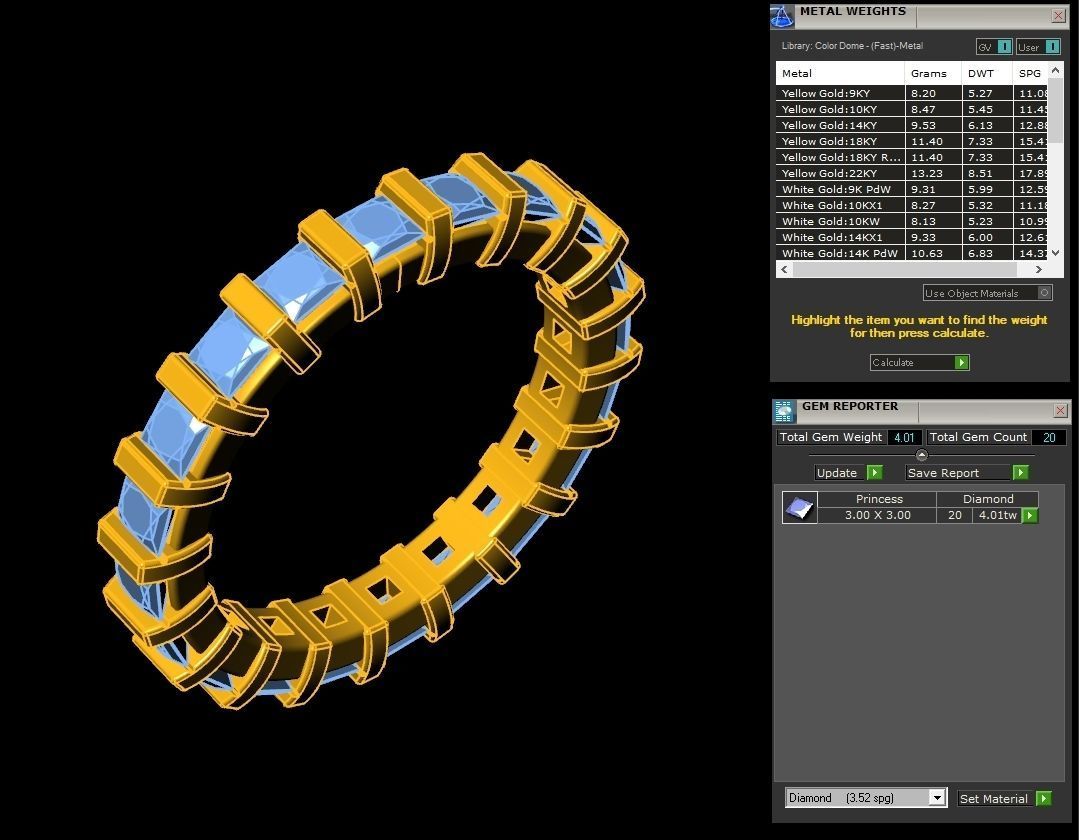The height and width of the screenshot is (840, 1079).
Task: Select the White Gold:14KX1 row
Action: pyautogui.click(x=912, y=237)
